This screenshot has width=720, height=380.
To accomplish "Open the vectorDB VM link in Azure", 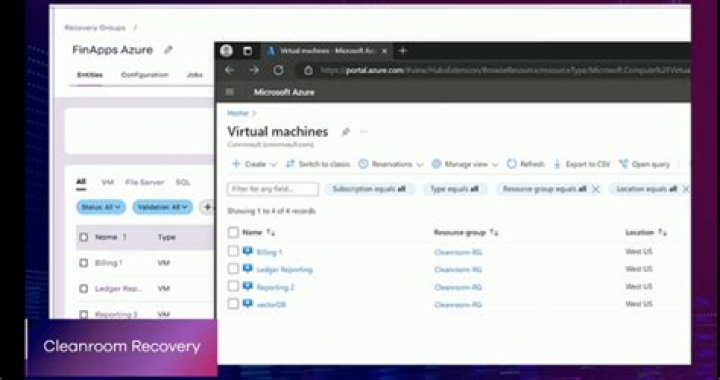I will coord(271,304).
